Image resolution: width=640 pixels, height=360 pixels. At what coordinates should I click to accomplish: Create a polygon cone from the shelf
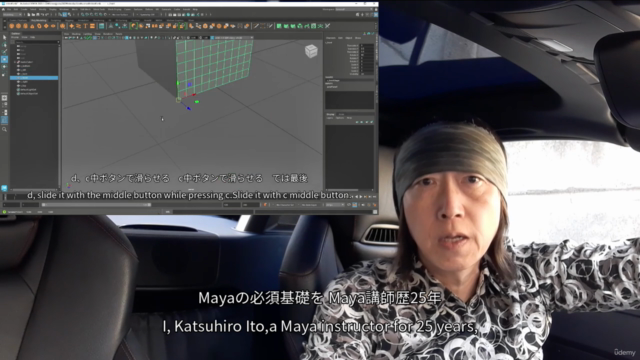point(32,26)
